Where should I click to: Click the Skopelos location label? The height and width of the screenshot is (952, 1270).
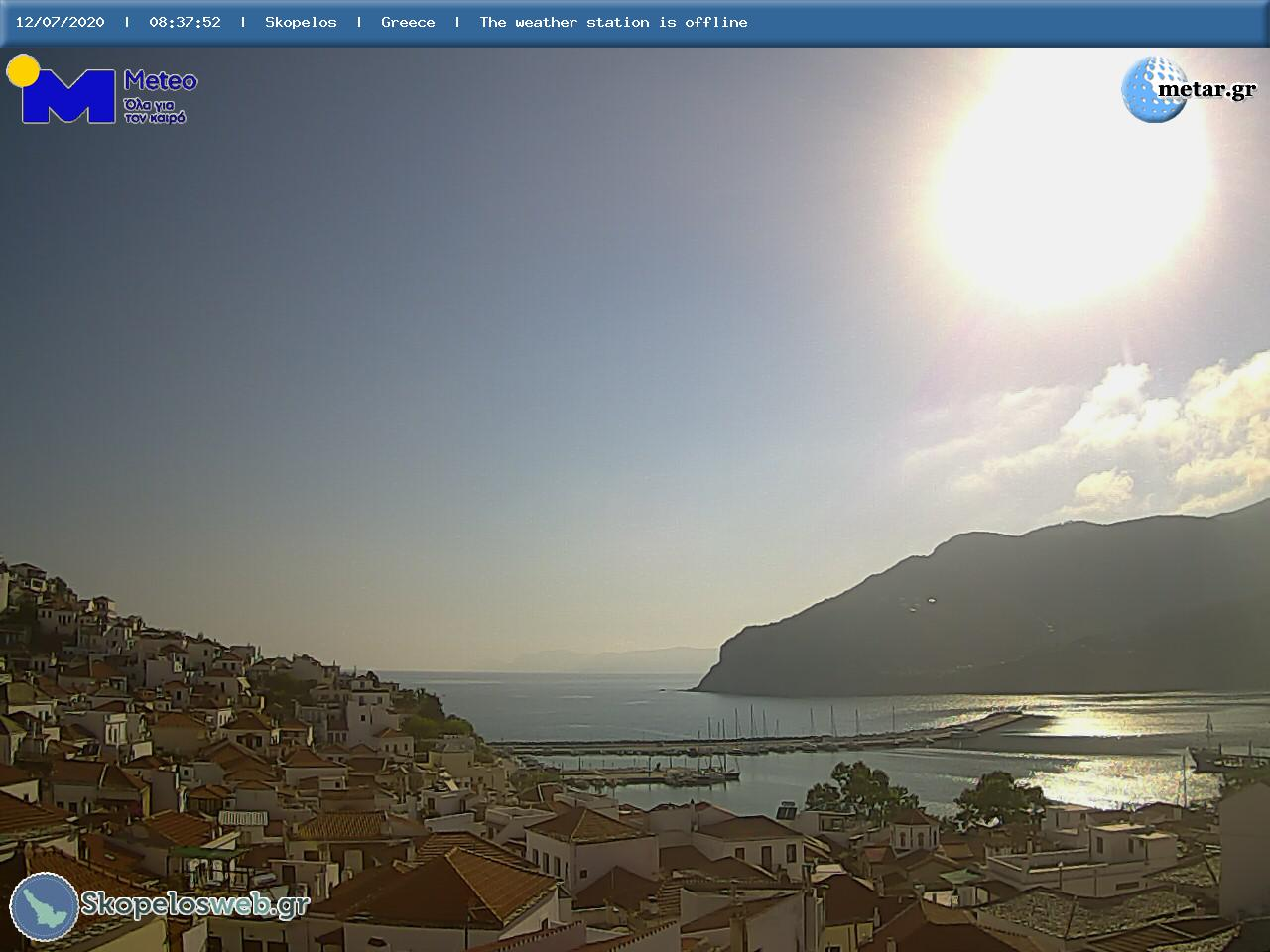[301, 22]
